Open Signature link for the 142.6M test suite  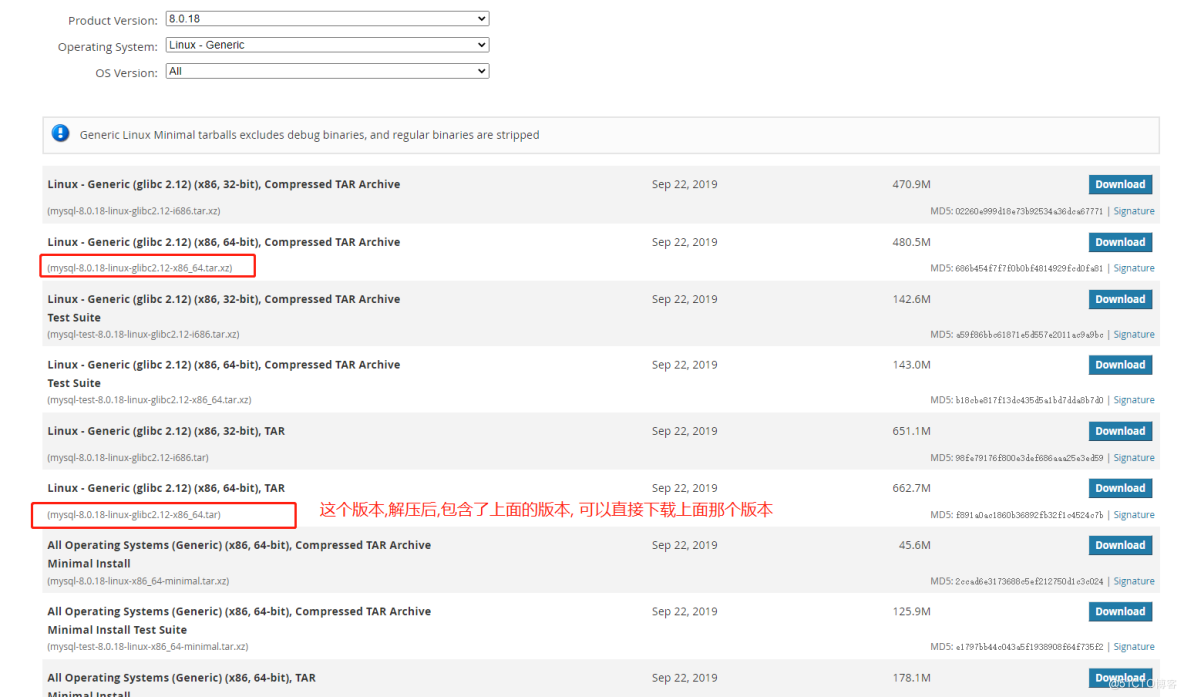[x=1133, y=335]
